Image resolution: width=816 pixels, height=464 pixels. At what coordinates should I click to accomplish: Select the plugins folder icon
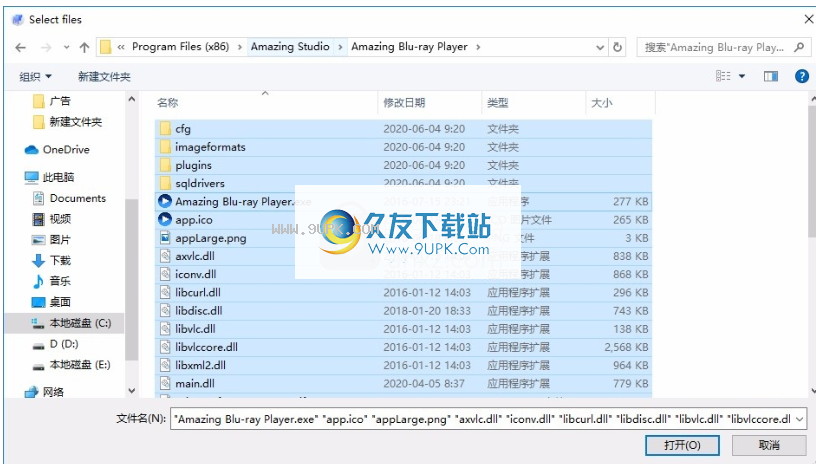(165, 165)
